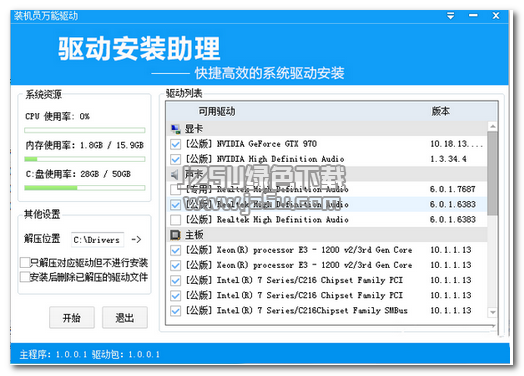
Task: Collapse the 主板 driver category row
Action: pos(327,235)
